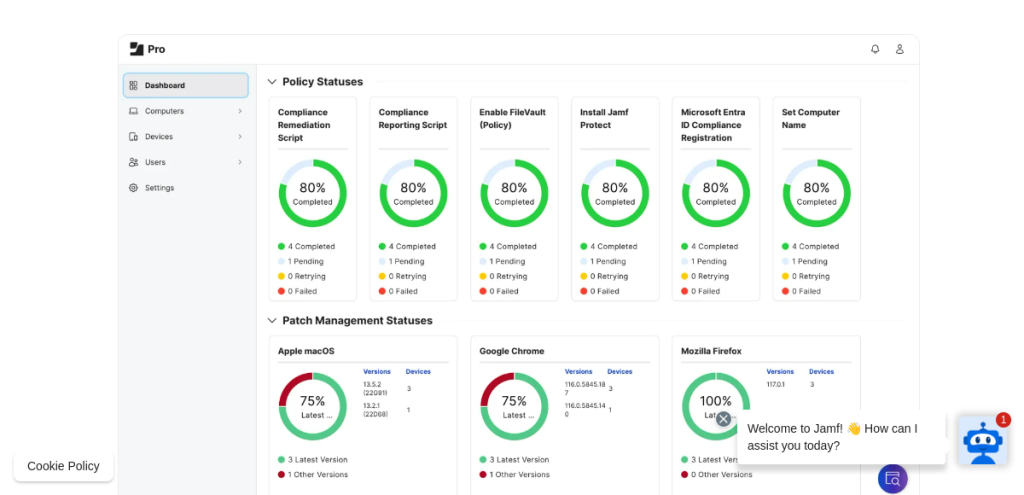The height and width of the screenshot is (495, 1024).
Task: Click the Patch Management Statuses heading
Action: [357, 321]
